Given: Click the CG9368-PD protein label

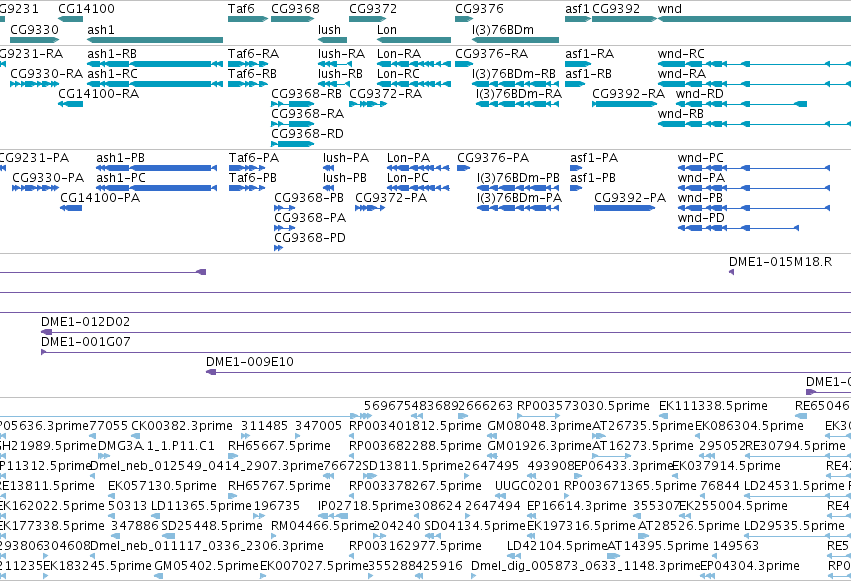Looking at the screenshot, I should pyautogui.click(x=310, y=238).
